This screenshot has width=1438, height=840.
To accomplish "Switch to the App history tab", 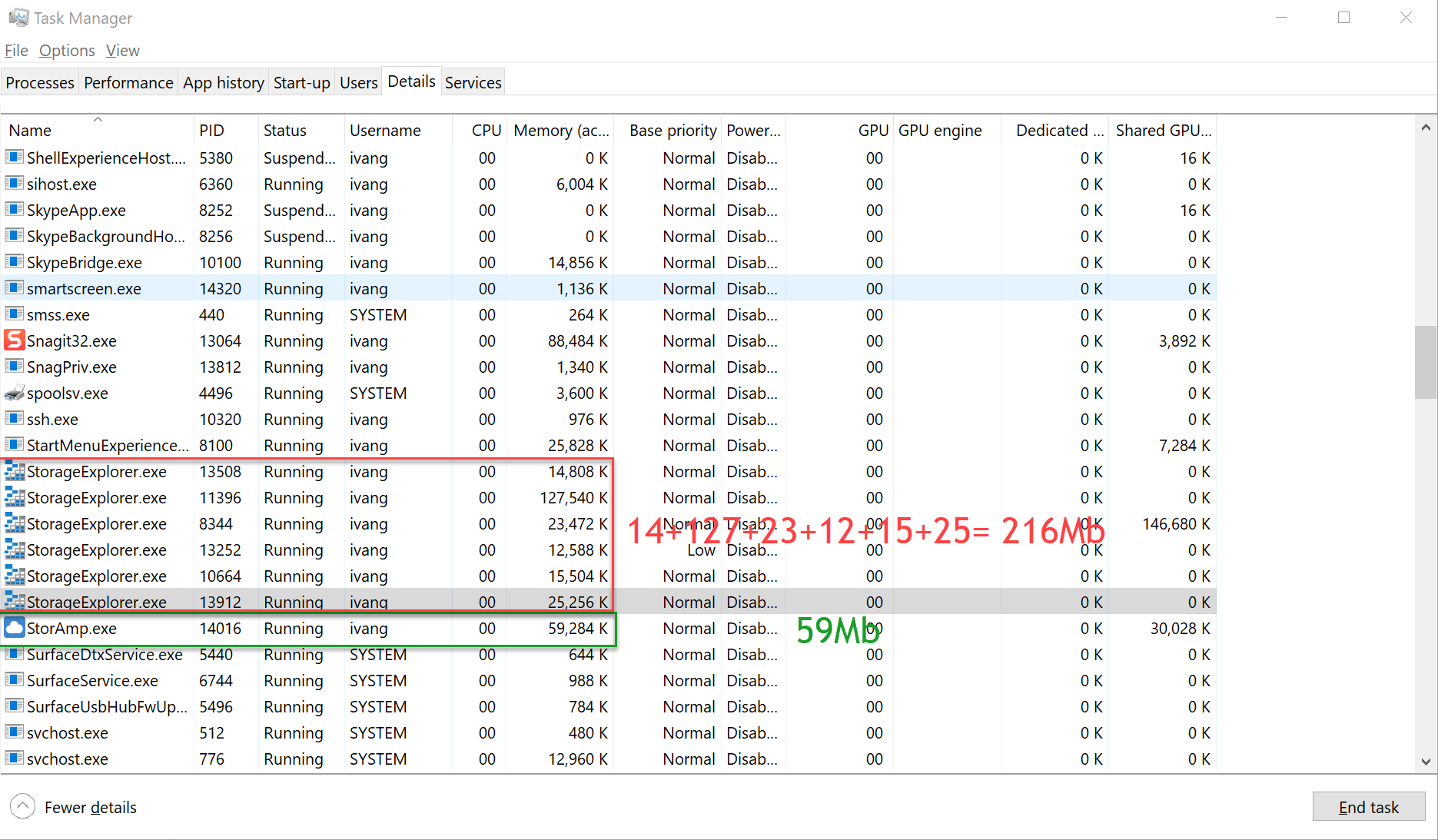I will click(224, 82).
